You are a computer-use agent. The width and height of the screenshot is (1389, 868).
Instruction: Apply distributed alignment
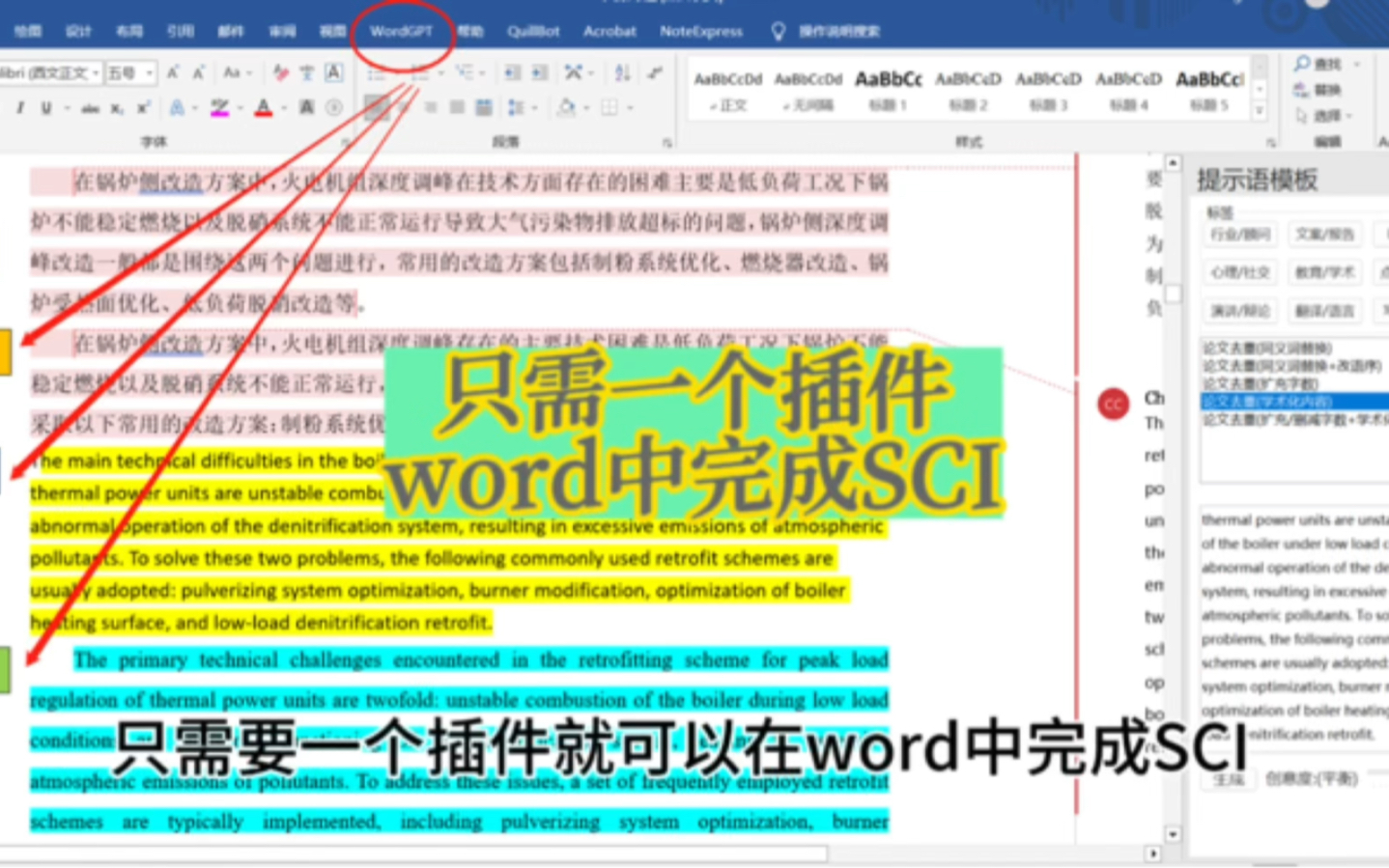click(x=484, y=108)
